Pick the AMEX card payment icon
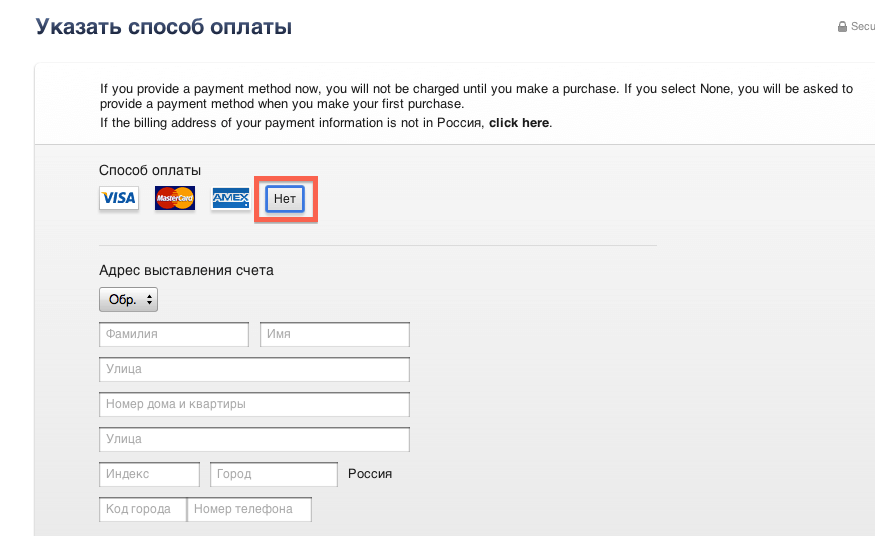Screen dimensions: 875x536 pos(230,198)
